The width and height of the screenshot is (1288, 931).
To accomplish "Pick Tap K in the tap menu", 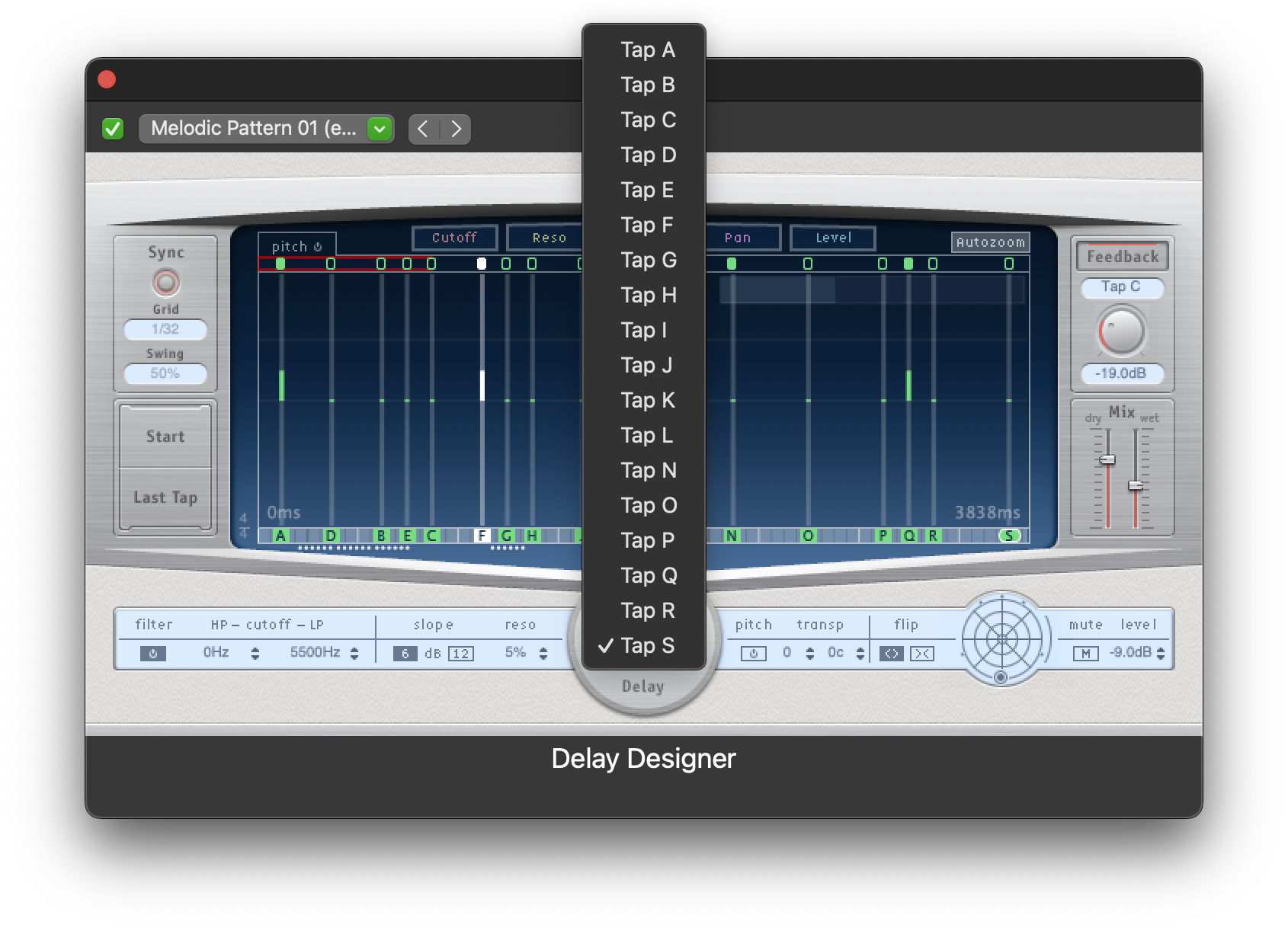I will click(644, 400).
